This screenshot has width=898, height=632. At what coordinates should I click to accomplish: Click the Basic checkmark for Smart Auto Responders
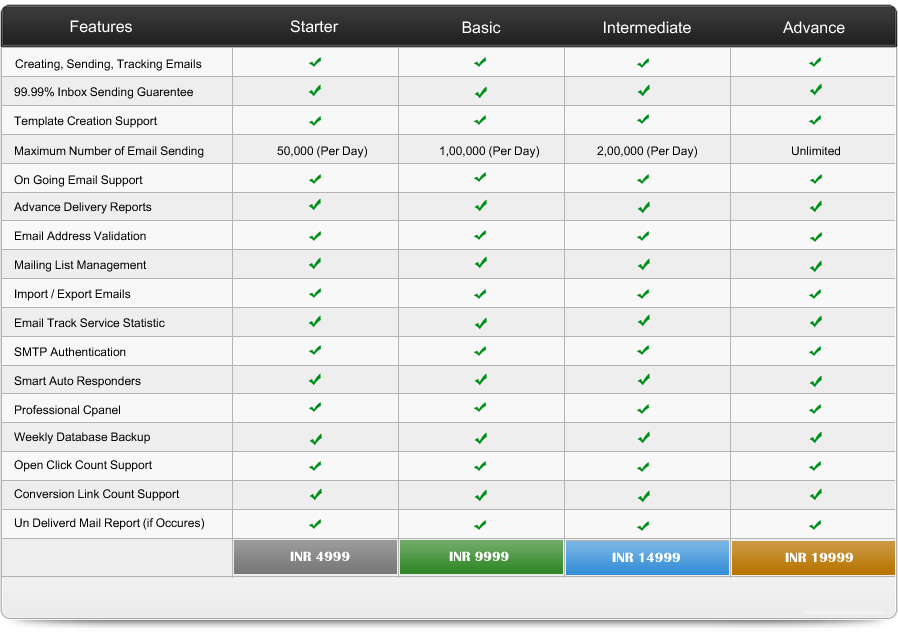pos(481,380)
